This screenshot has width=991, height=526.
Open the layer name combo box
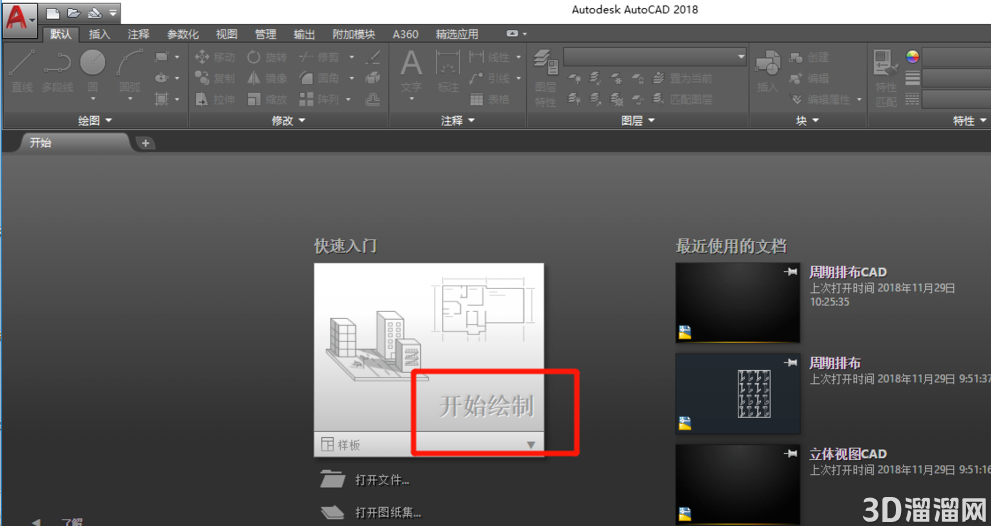coord(655,57)
